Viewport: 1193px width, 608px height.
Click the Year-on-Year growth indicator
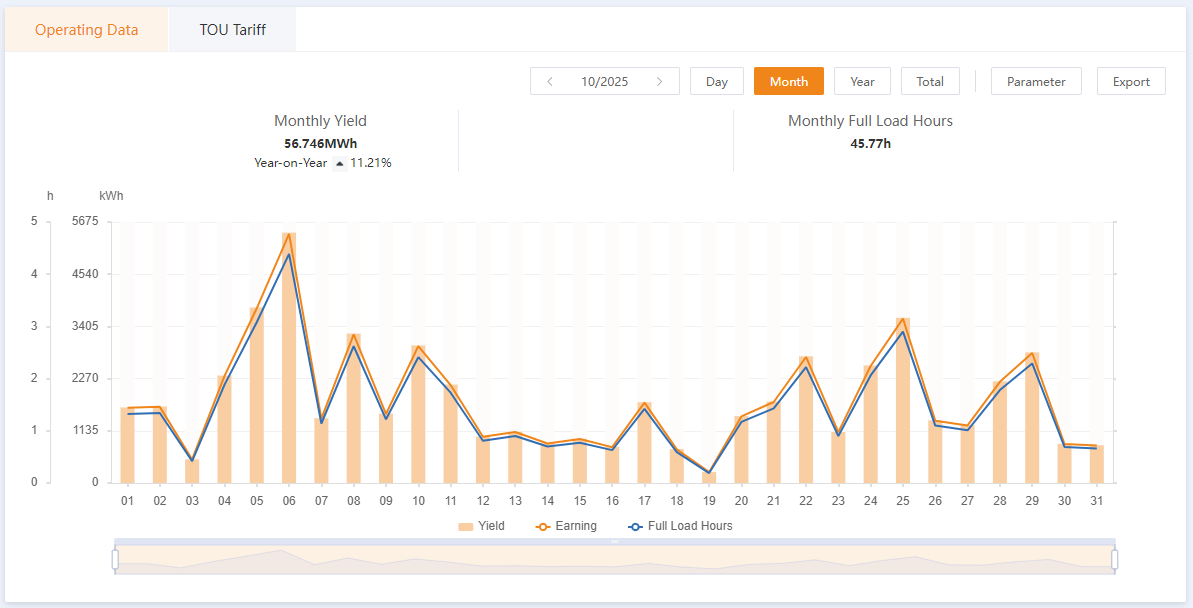pyautogui.click(x=321, y=162)
